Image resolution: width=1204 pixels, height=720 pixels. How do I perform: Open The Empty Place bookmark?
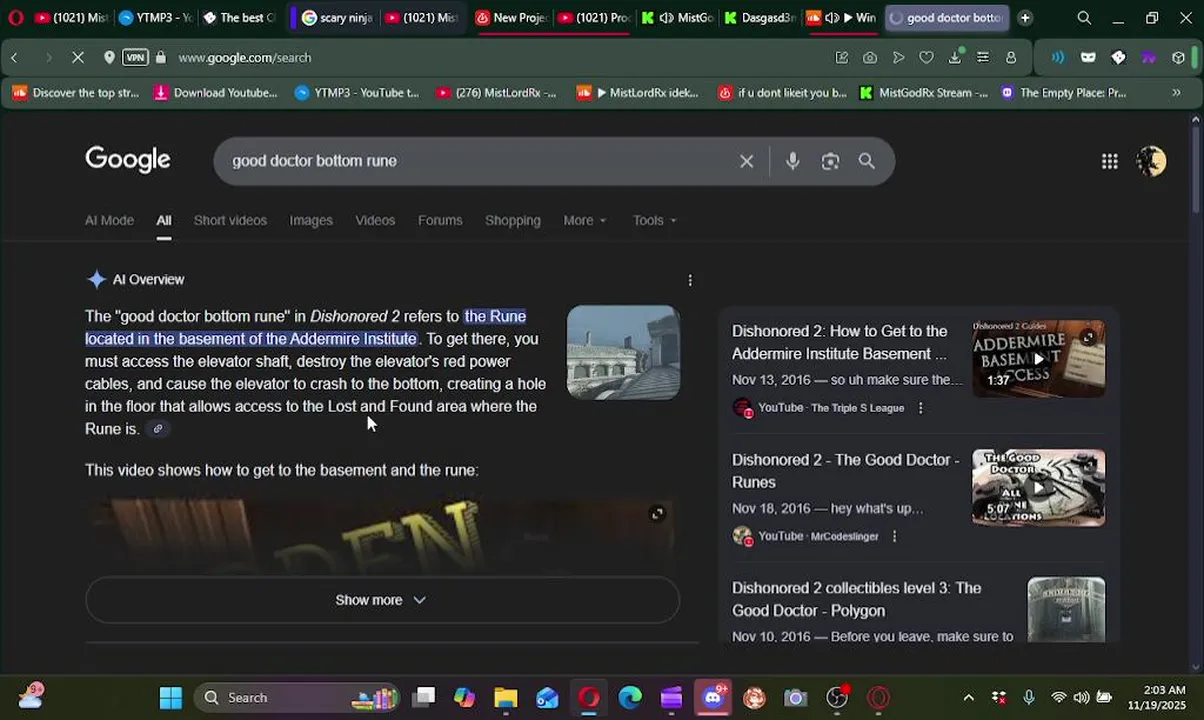click(x=1063, y=93)
